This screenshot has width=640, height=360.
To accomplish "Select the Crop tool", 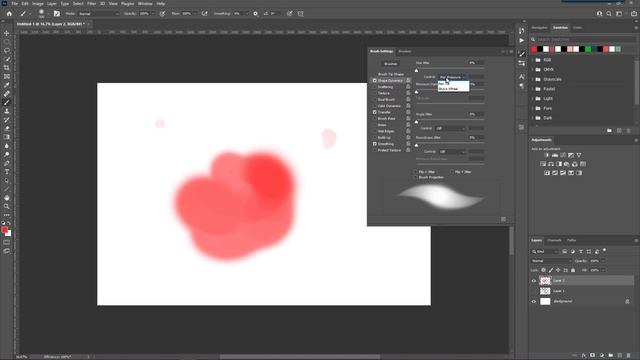I will [7, 68].
